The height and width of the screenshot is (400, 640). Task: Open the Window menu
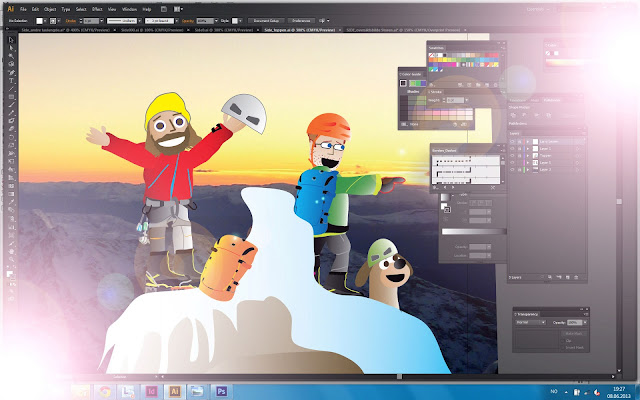129,9
